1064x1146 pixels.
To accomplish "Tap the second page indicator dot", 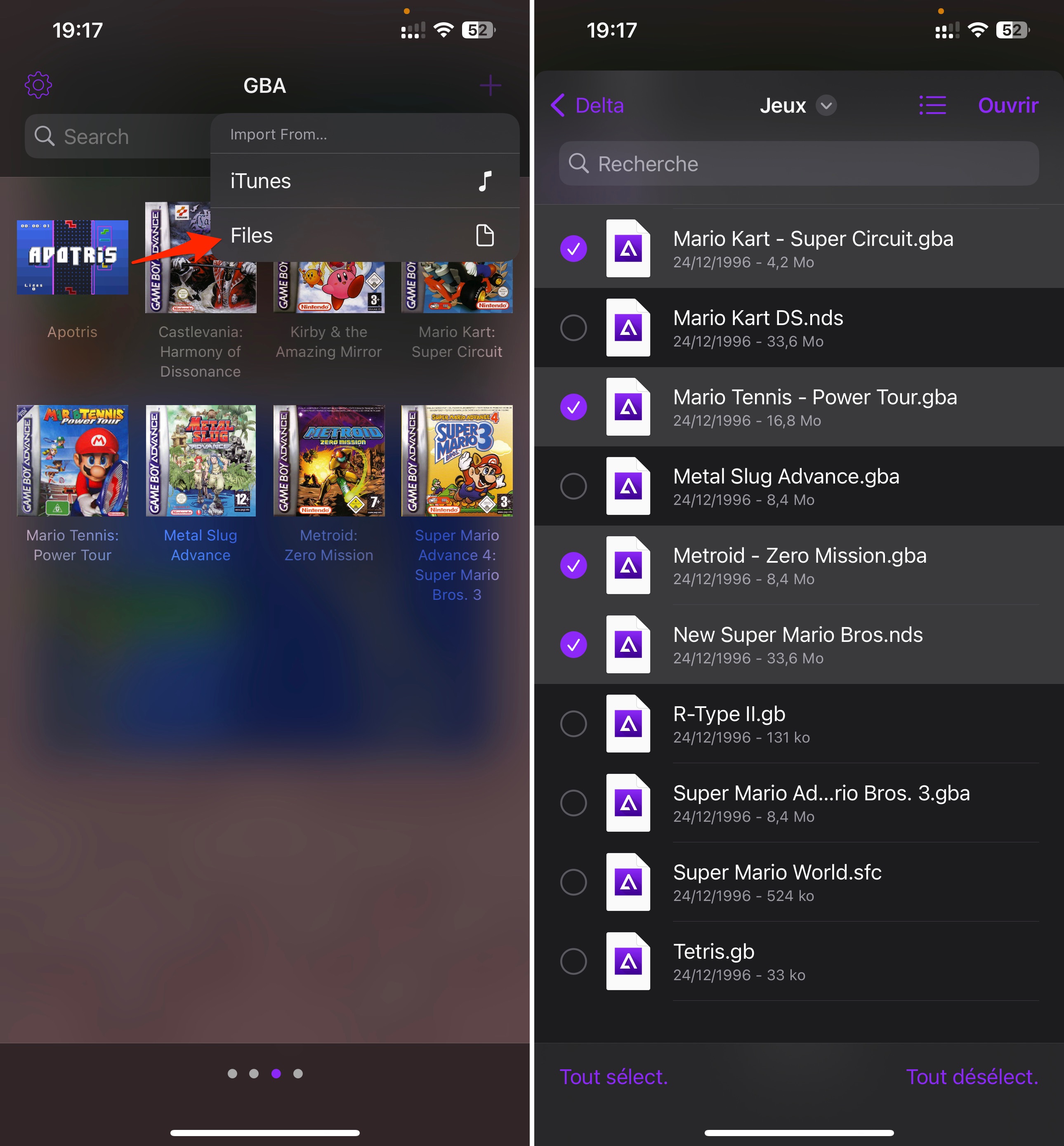I will [254, 1073].
